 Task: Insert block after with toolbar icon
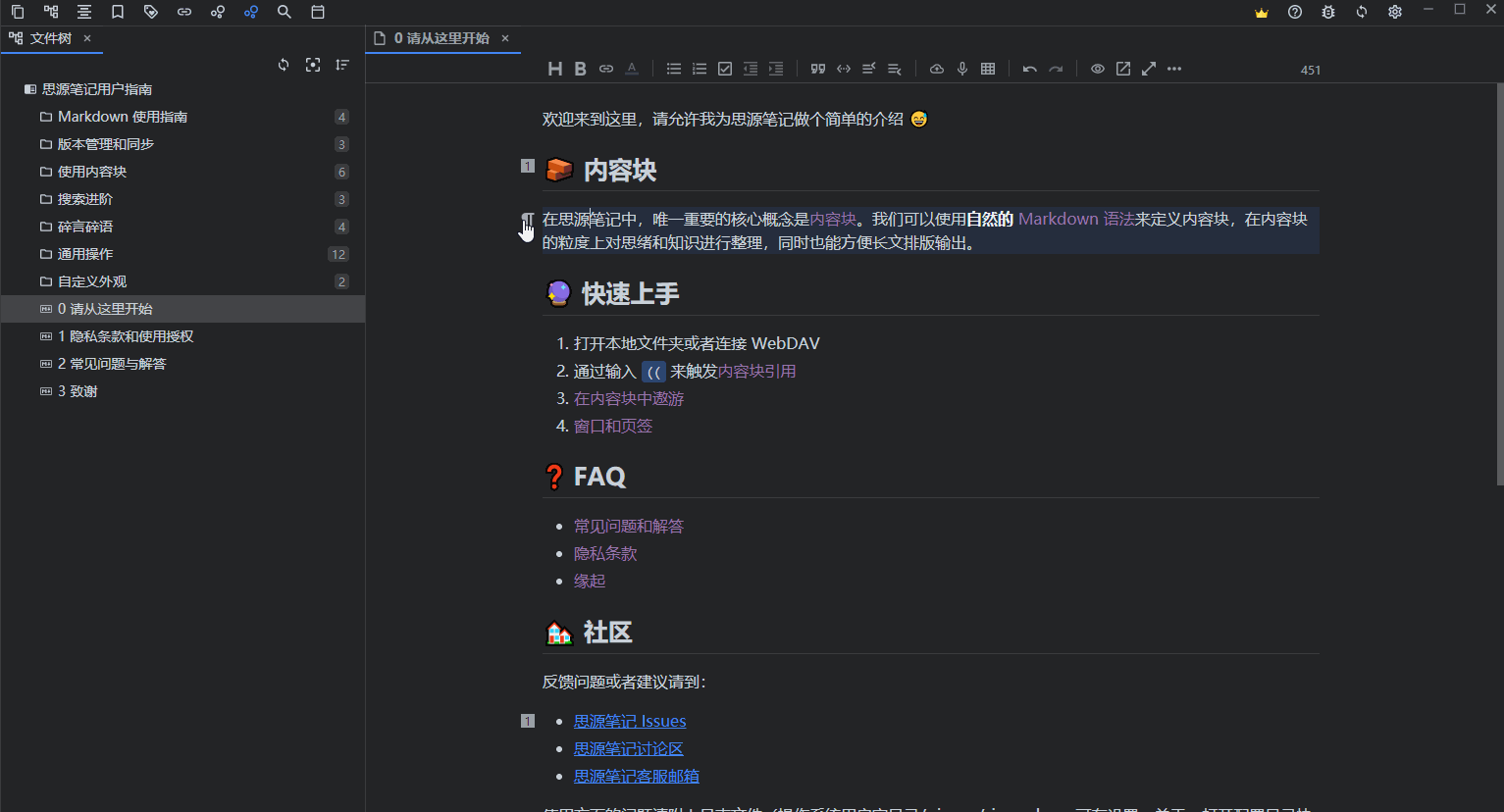click(895, 69)
